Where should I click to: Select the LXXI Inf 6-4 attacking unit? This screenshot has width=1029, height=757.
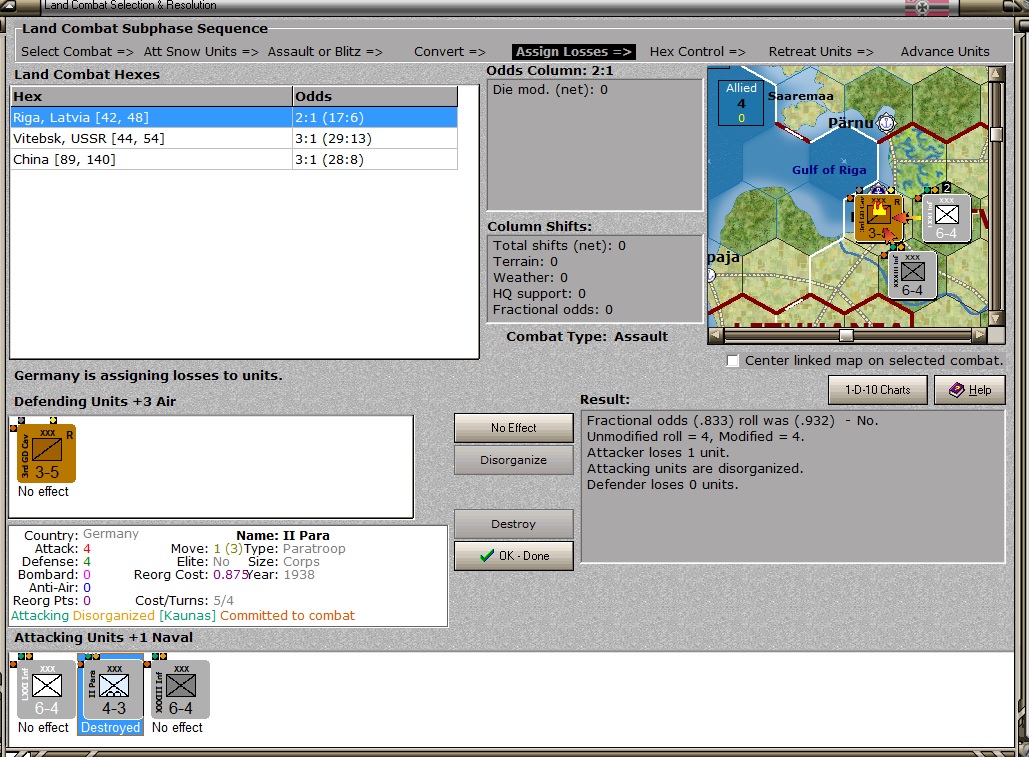click(46, 689)
